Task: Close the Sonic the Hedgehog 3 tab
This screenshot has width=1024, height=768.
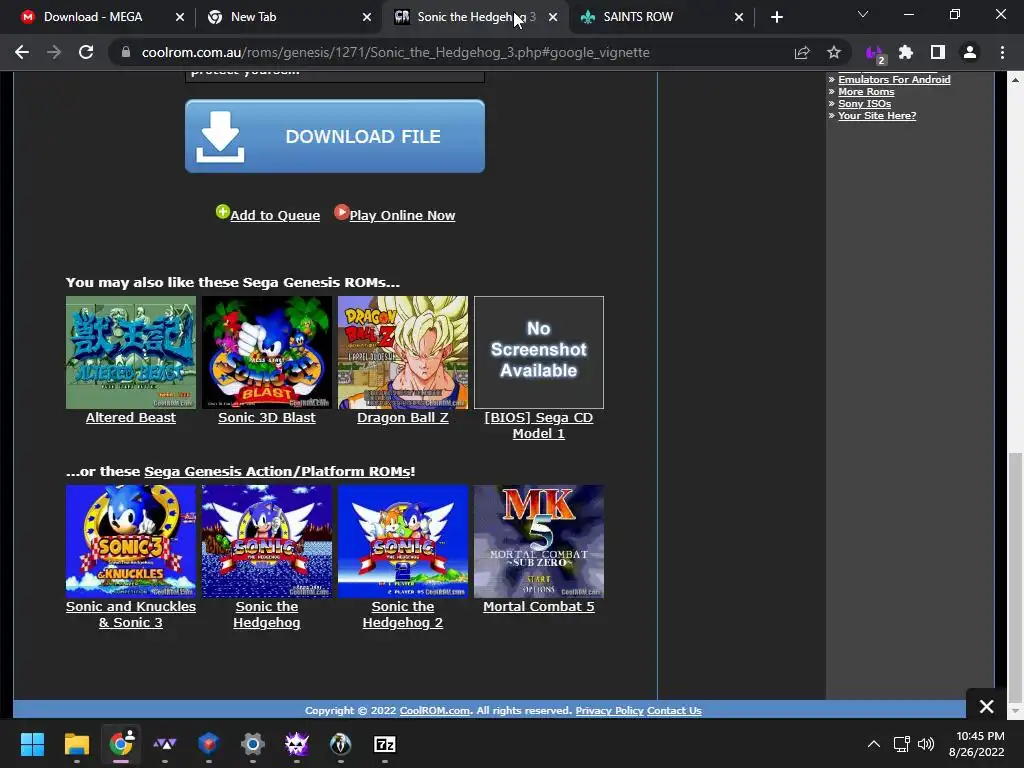Action: coord(553,17)
